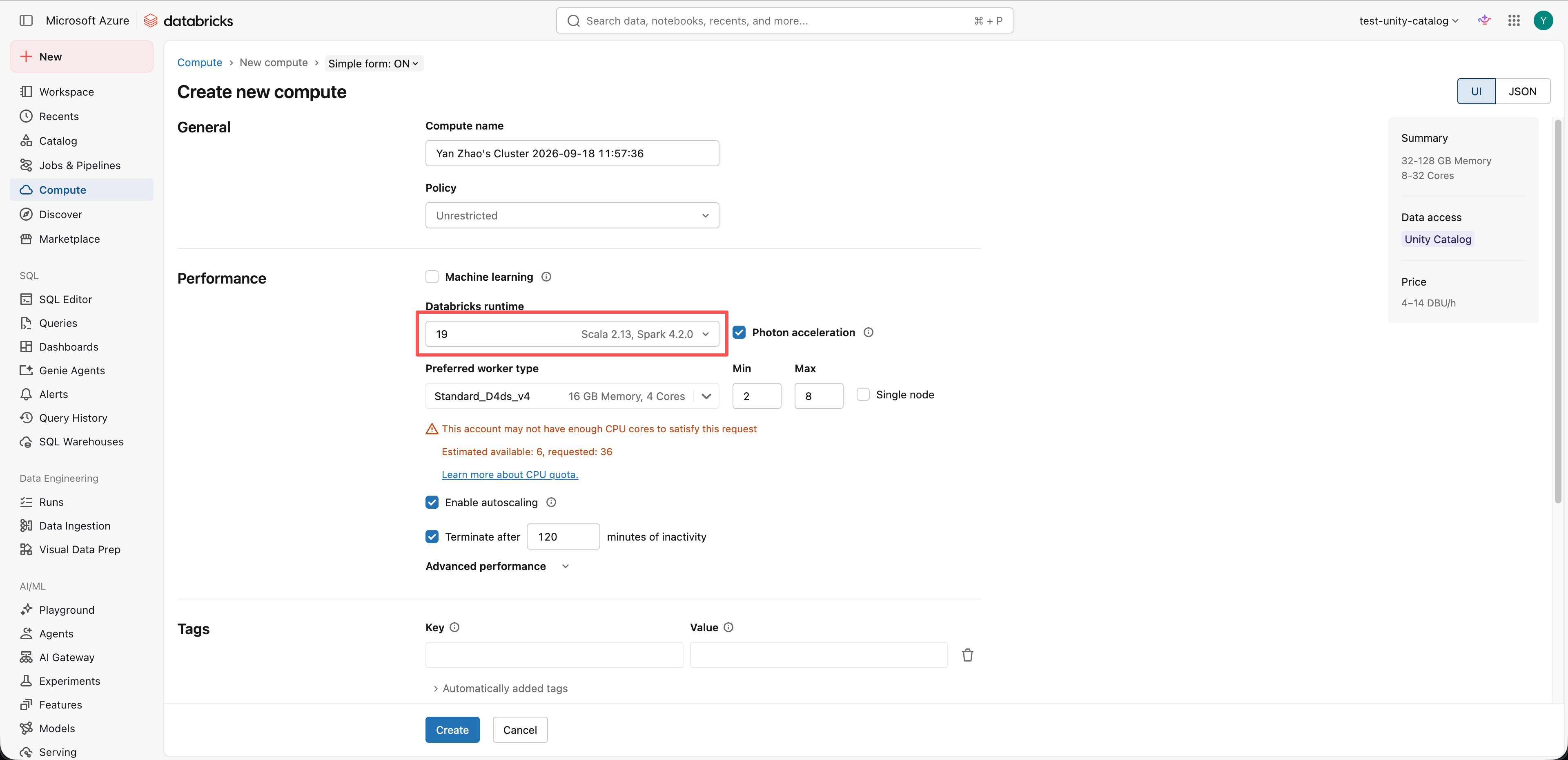The image size is (1568, 760).
Task: Show info for Photon acceleration
Action: click(869, 332)
